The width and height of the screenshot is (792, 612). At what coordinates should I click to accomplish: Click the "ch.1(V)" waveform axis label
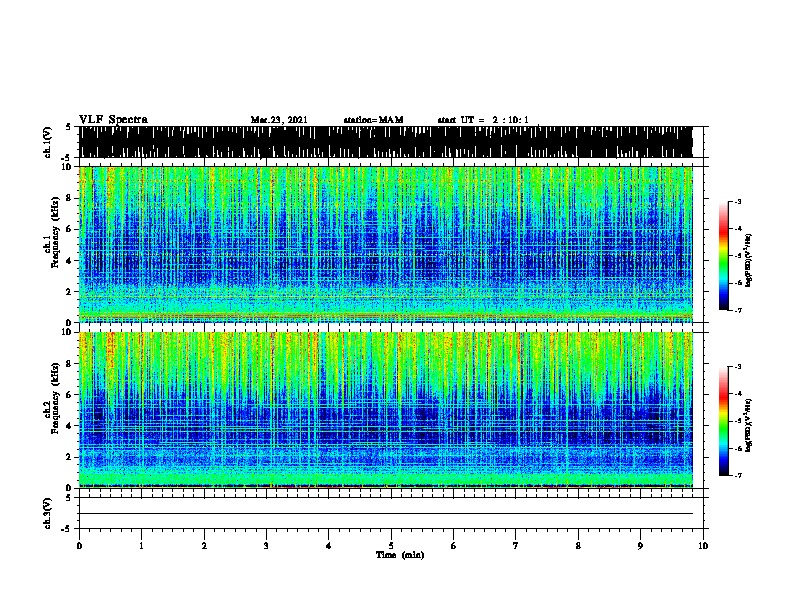[x=48, y=142]
